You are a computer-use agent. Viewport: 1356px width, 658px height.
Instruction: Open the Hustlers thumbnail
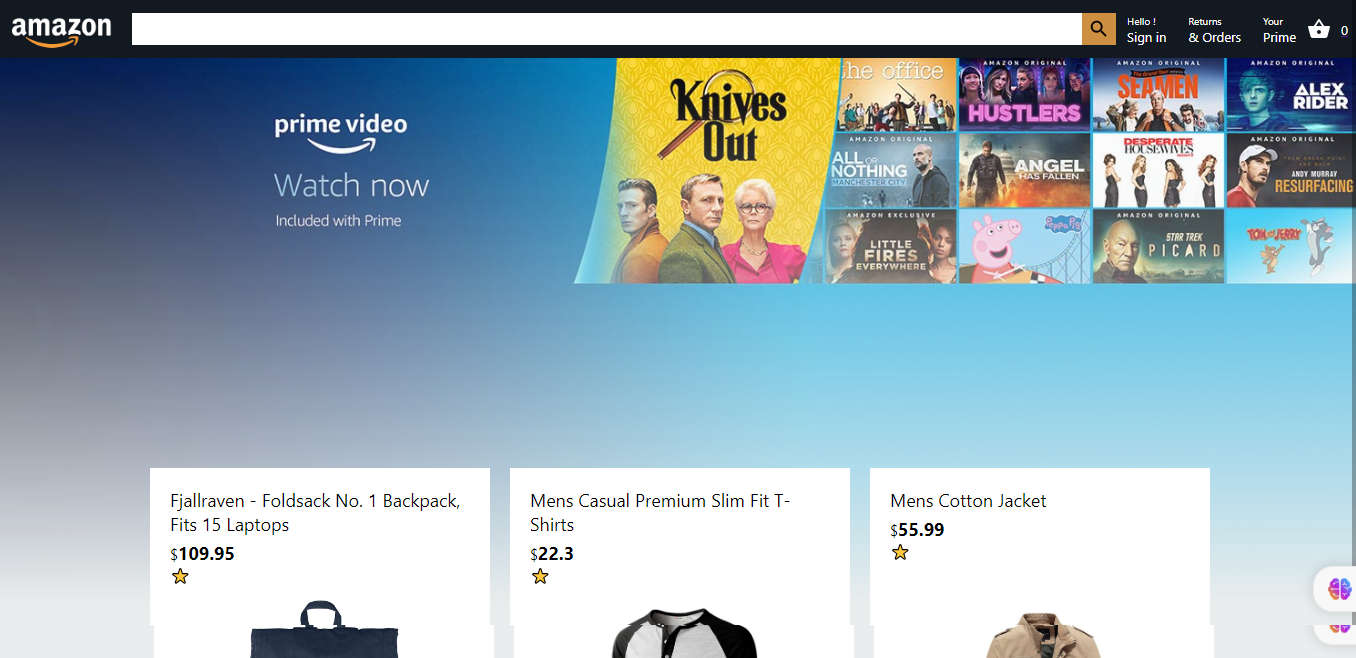pyautogui.click(x=1024, y=95)
